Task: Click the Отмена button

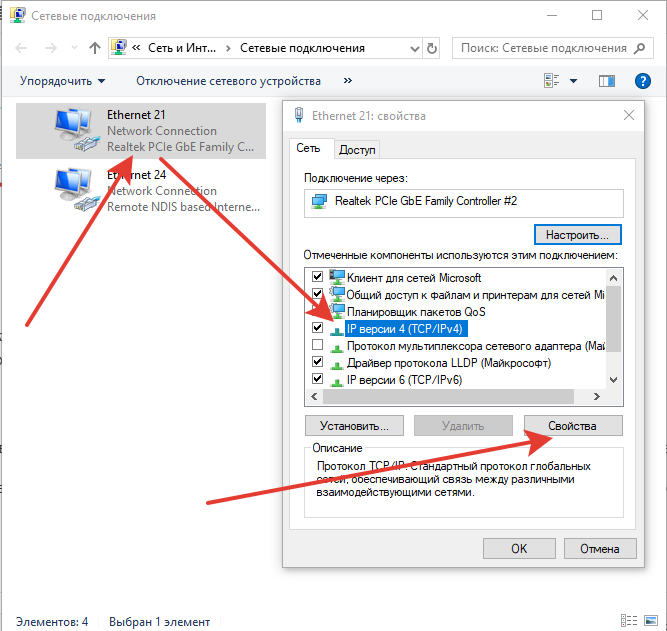Action: click(600, 548)
